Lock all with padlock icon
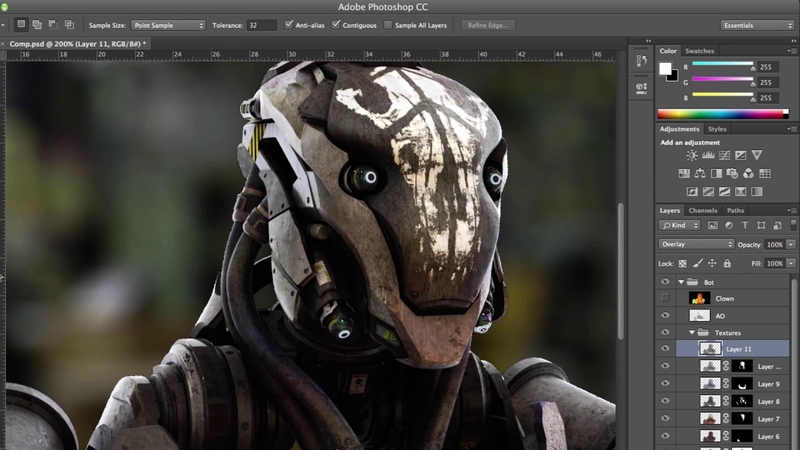The height and width of the screenshot is (450, 800). 727,263
